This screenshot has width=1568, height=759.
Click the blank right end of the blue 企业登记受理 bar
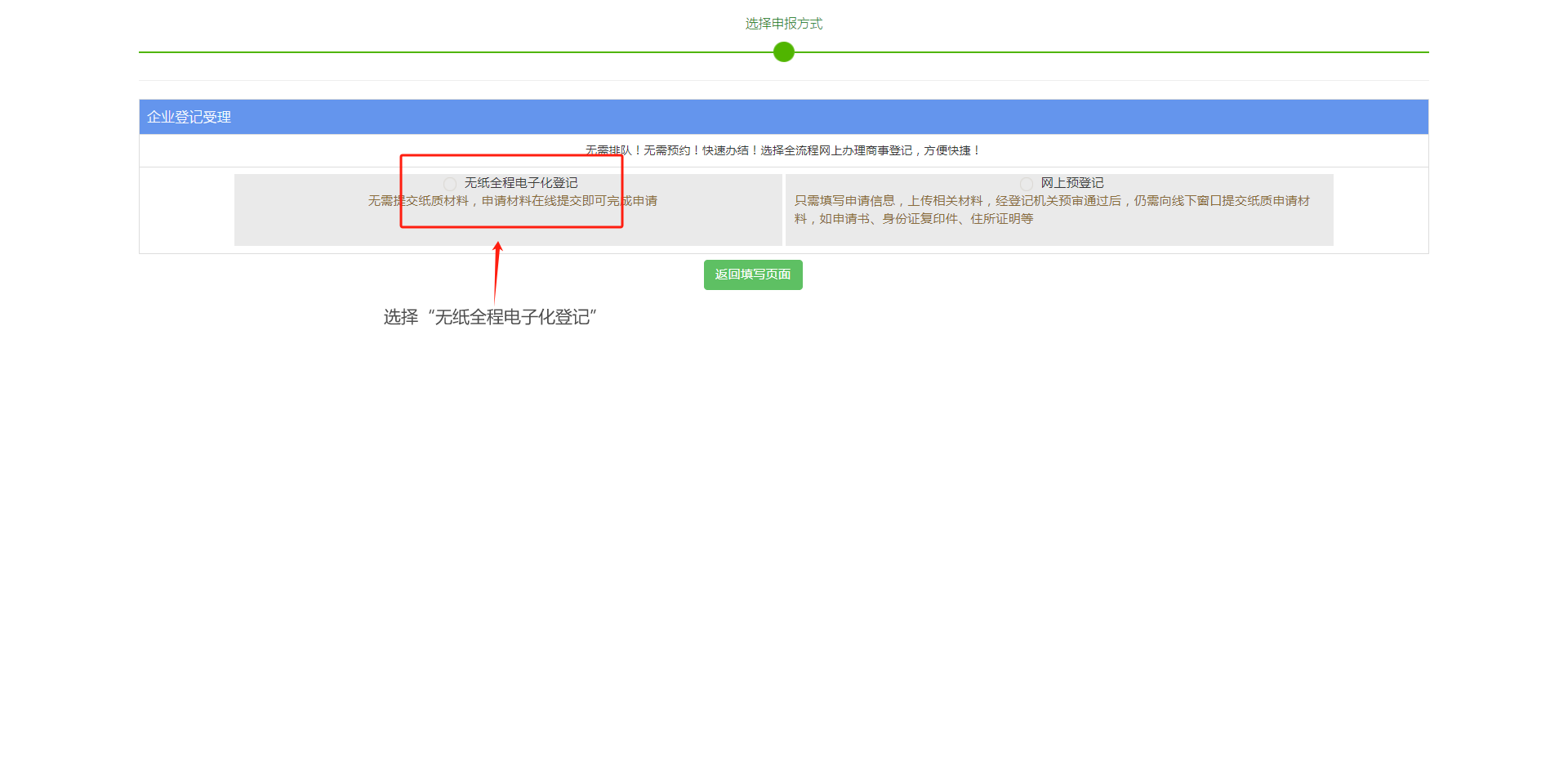point(1307,117)
